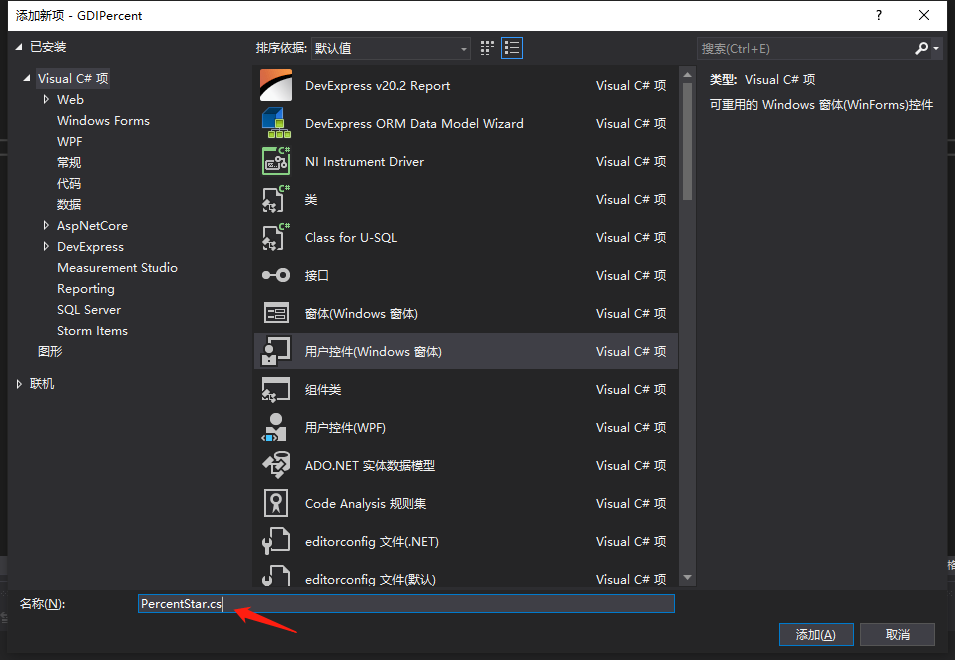The image size is (955, 660).
Task: Select the 常规 category
Action: point(69,163)
